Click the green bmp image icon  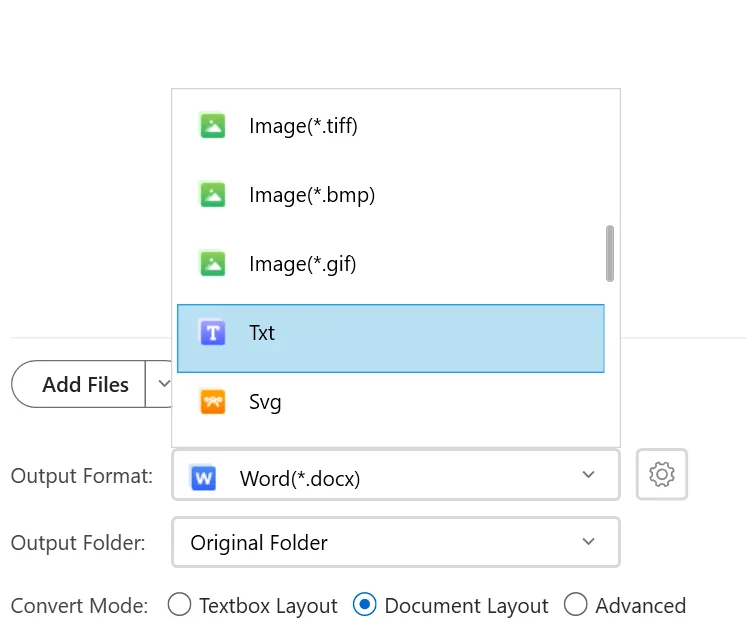(x=212, y=195)
